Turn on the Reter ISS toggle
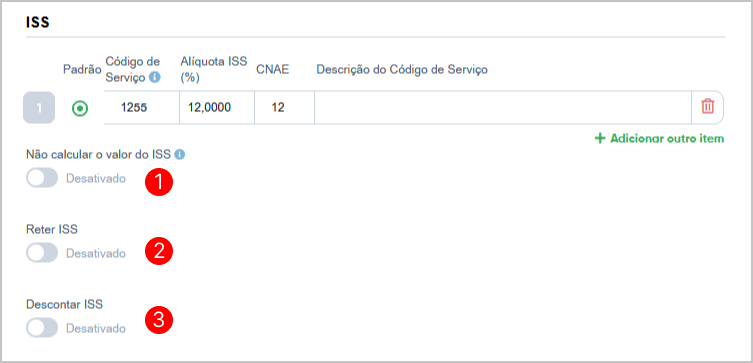 [x=42, y=253]
